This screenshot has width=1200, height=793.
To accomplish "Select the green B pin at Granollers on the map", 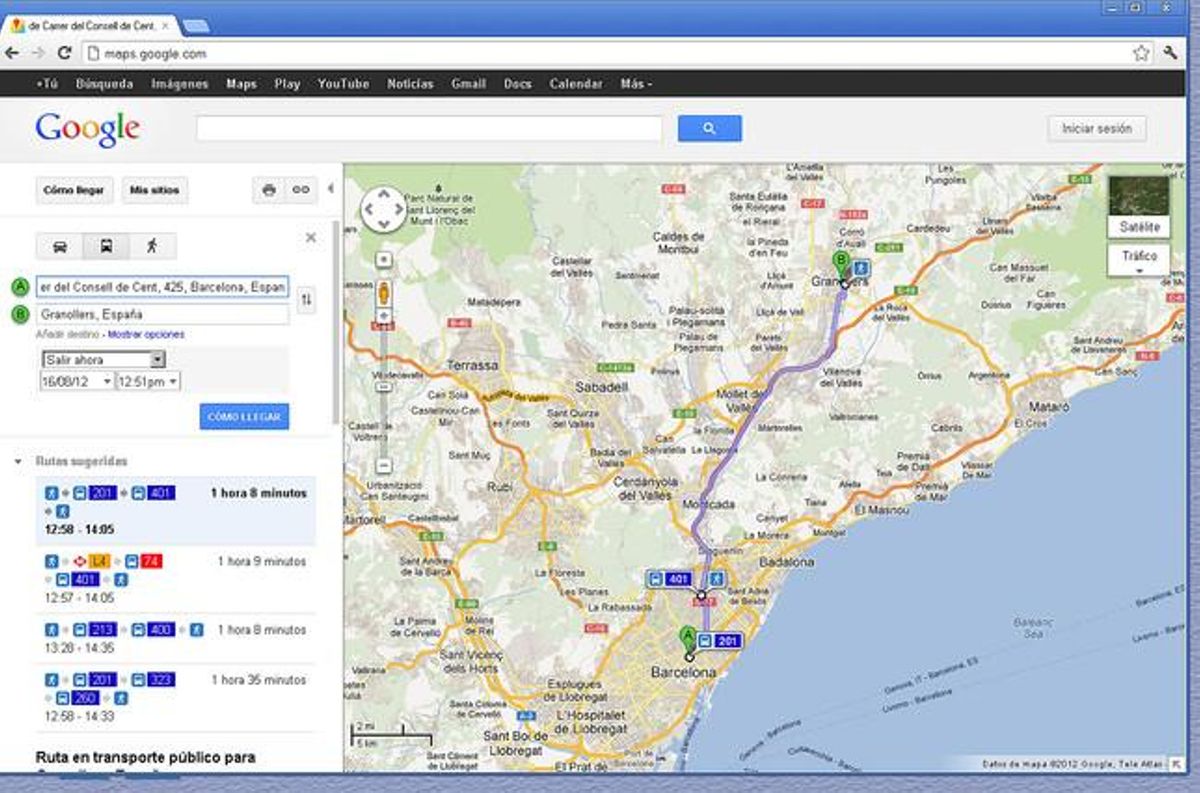I will click(841, 266).
